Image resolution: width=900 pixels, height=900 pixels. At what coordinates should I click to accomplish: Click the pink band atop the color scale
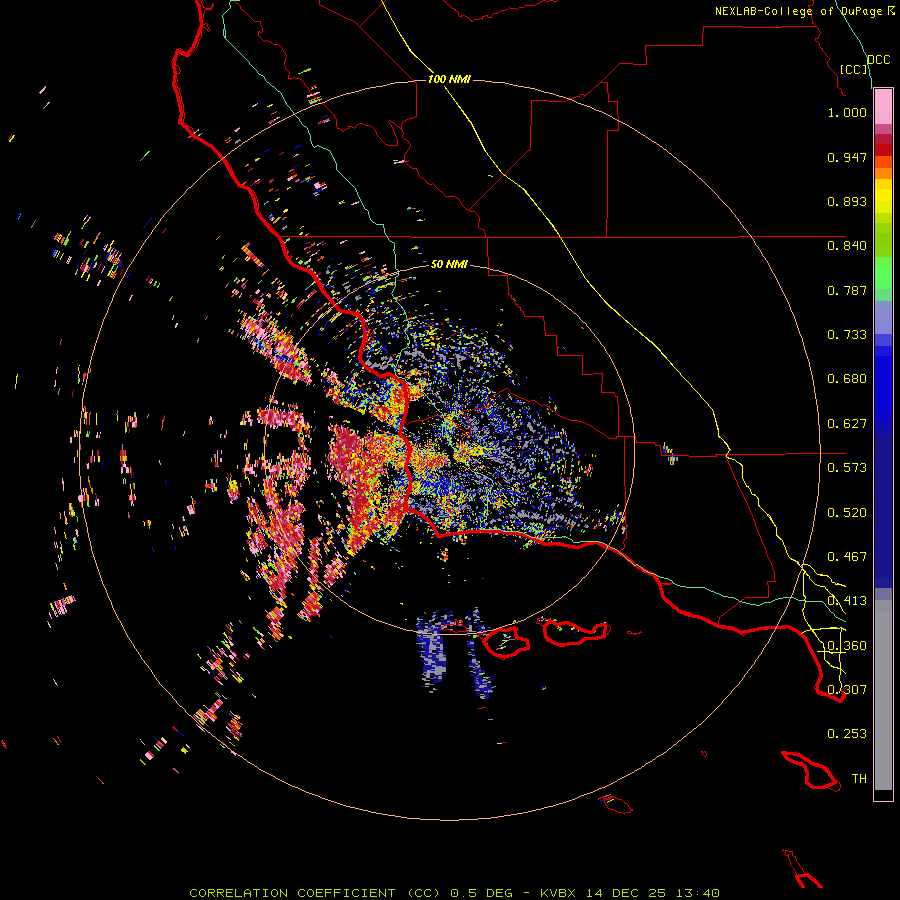tap(883, 107)
